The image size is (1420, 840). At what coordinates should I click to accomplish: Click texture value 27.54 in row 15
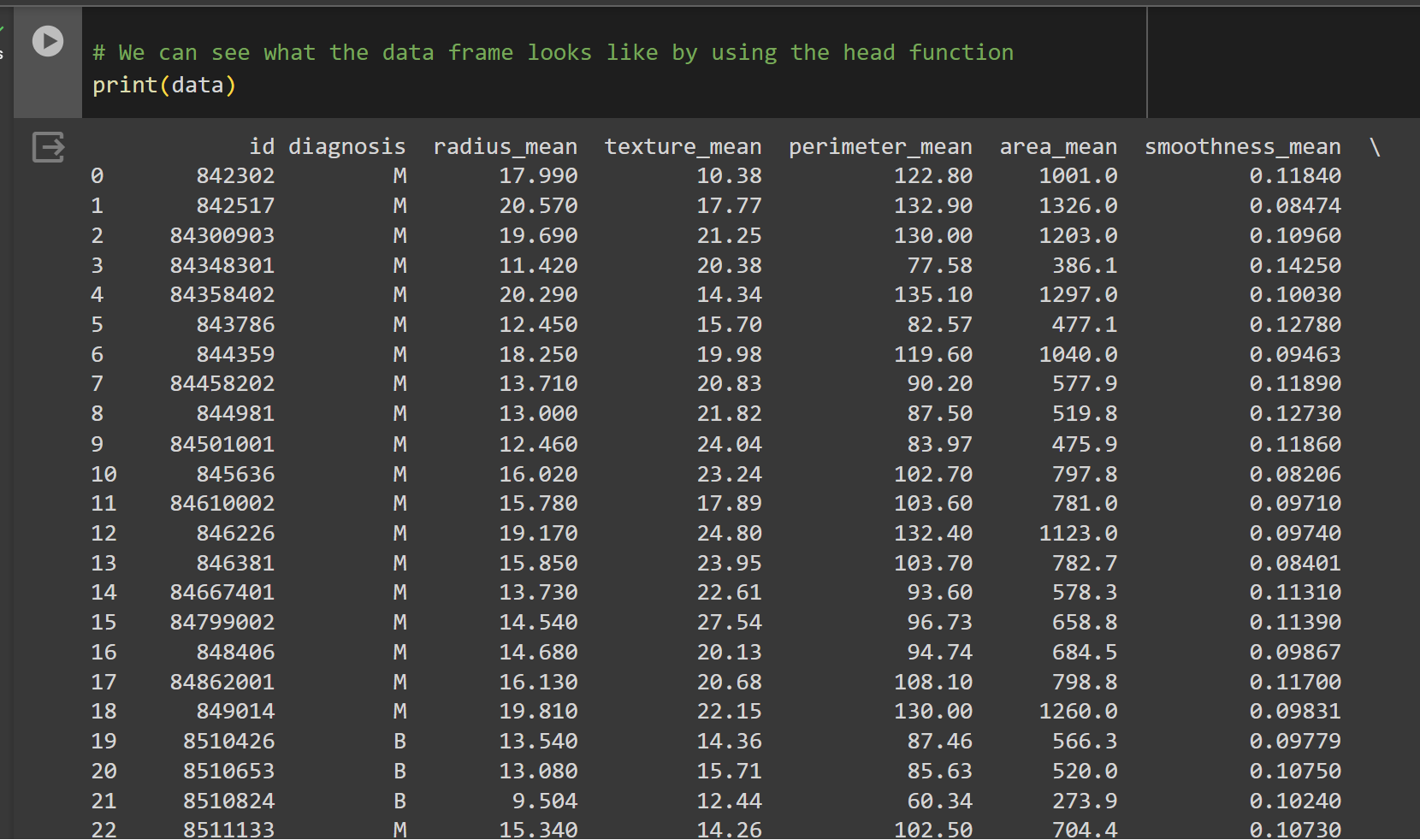click(x=729, y=623)
